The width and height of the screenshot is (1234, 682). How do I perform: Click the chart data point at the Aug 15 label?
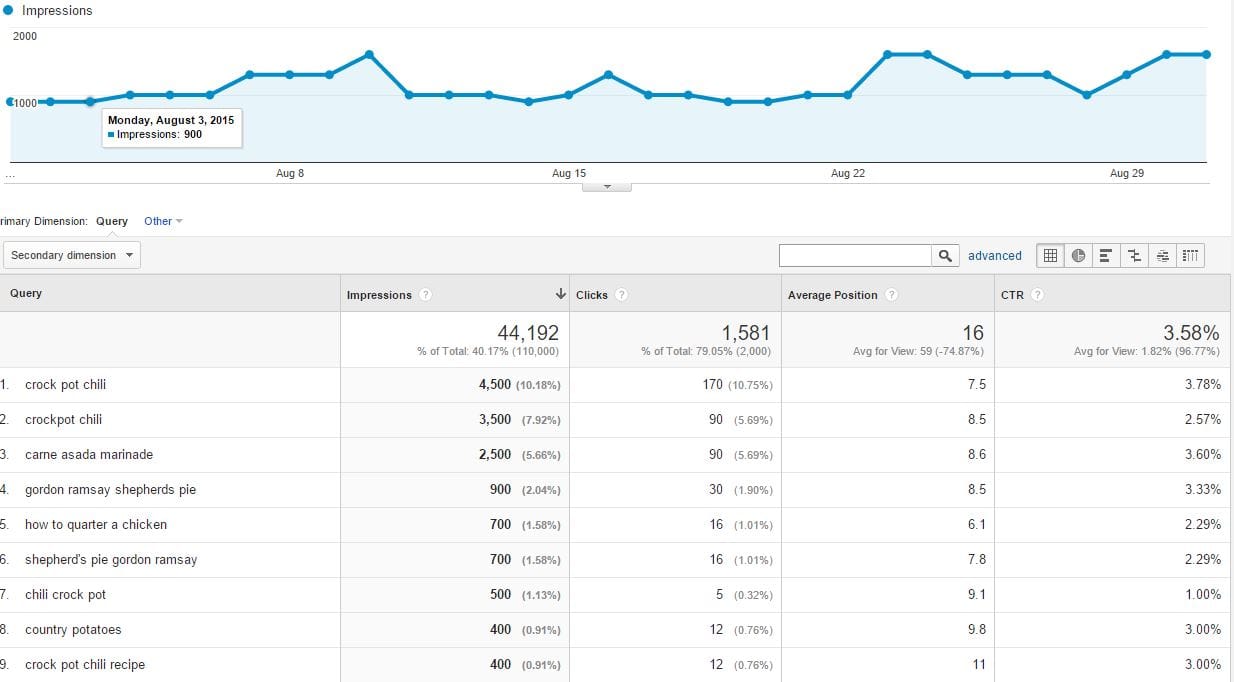568,95
